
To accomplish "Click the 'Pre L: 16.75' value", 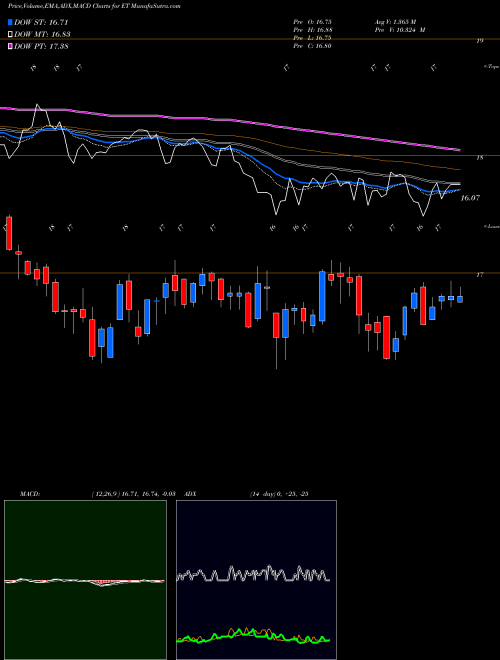I will 313,38.
